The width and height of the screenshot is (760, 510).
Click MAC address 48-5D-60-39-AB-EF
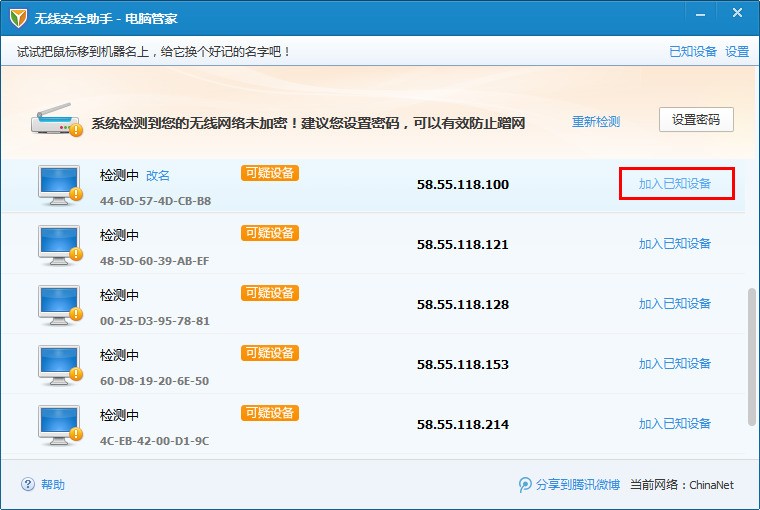coord(155,261)
